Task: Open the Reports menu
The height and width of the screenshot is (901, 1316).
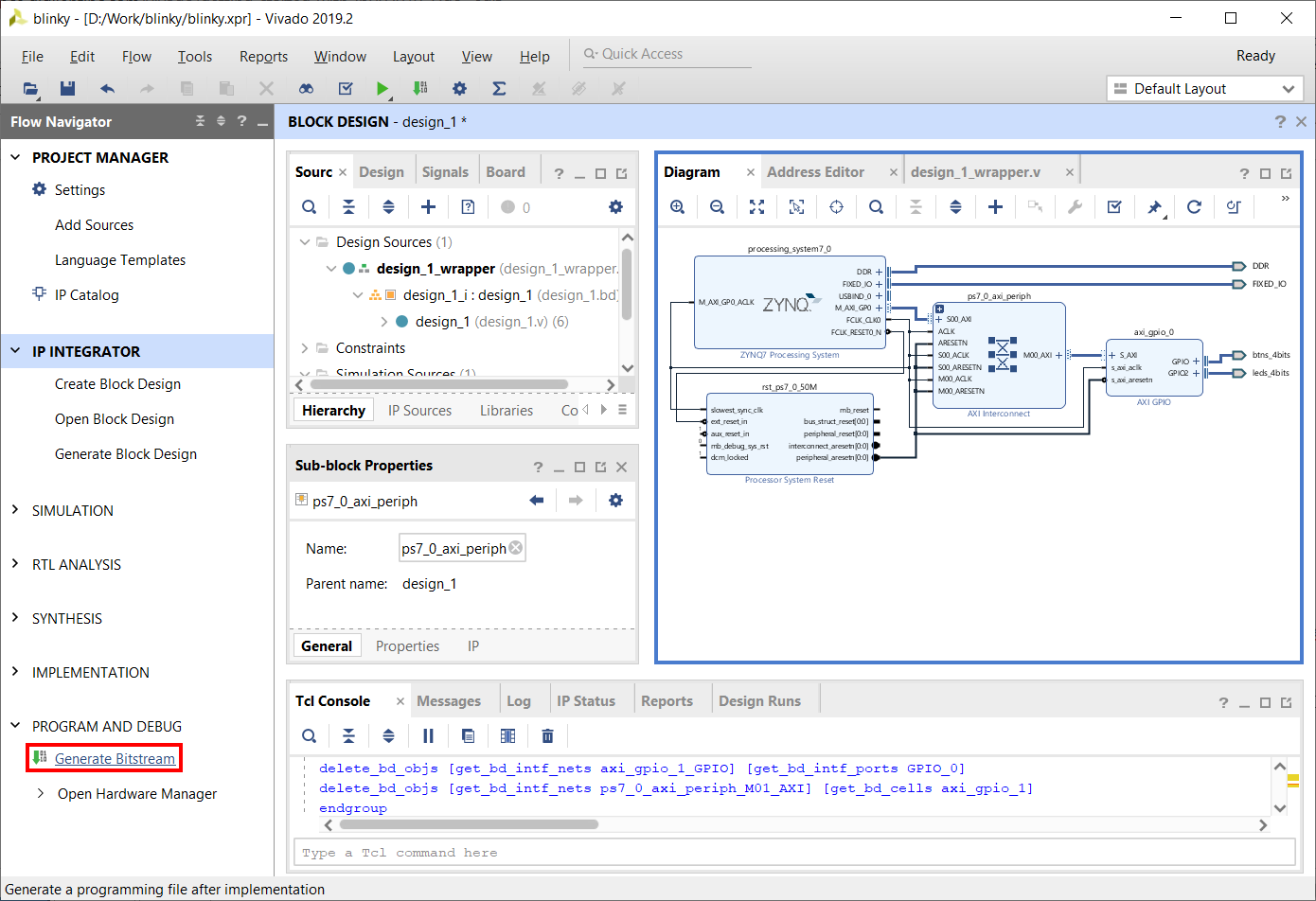Action: coord(263,57)
